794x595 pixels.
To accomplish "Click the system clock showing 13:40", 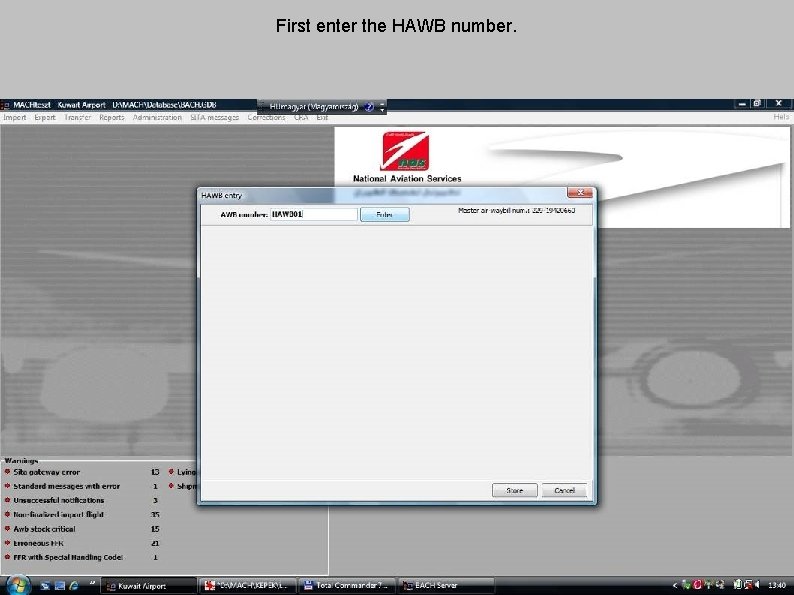I will pos(777,585).
